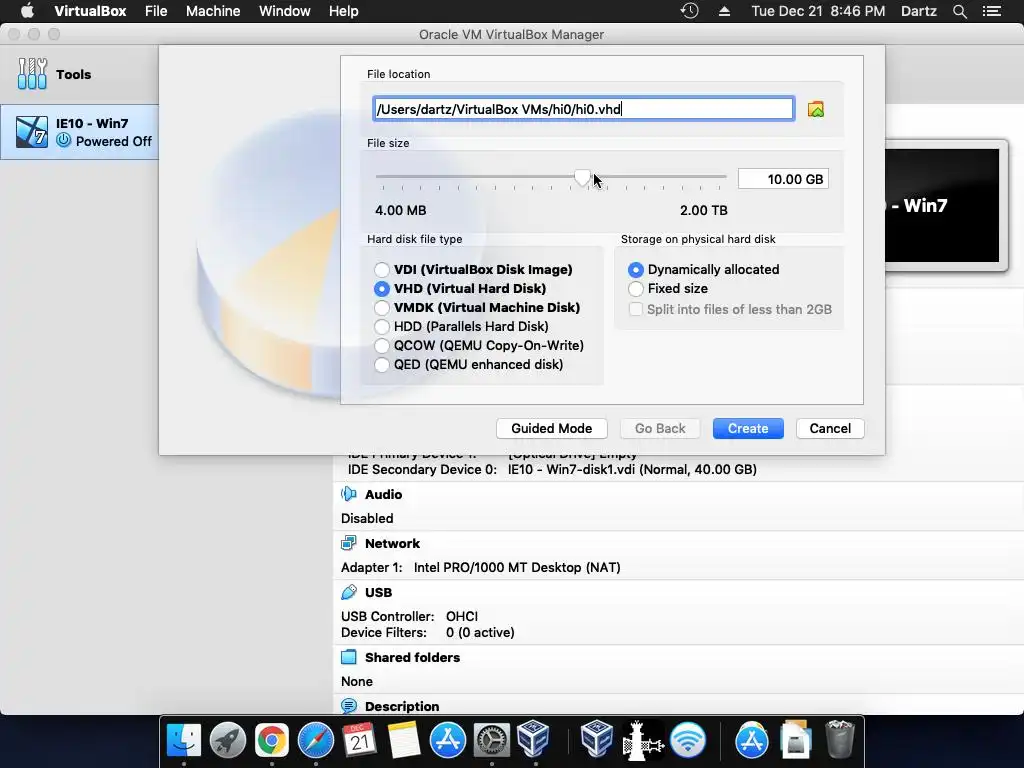Open the Tools icon in sidebar

click(32, 74)
